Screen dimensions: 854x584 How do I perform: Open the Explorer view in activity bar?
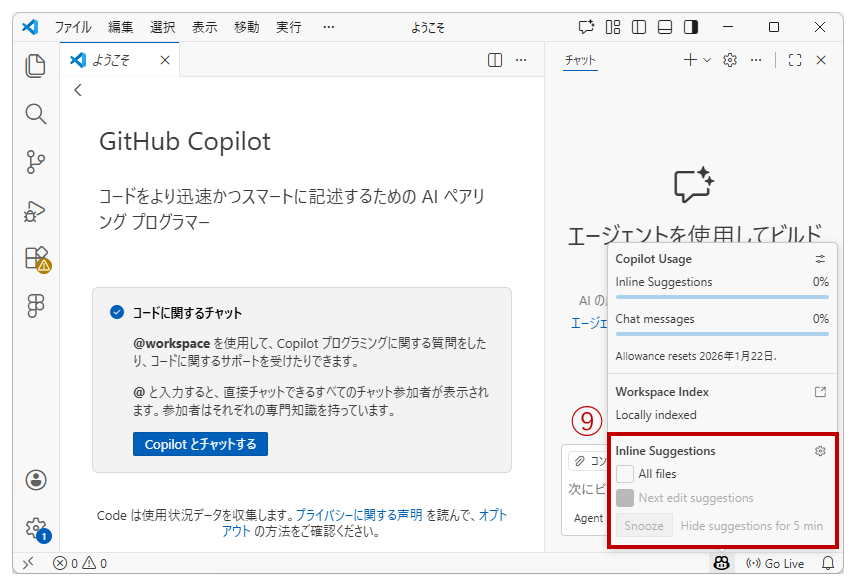[36, 66]
